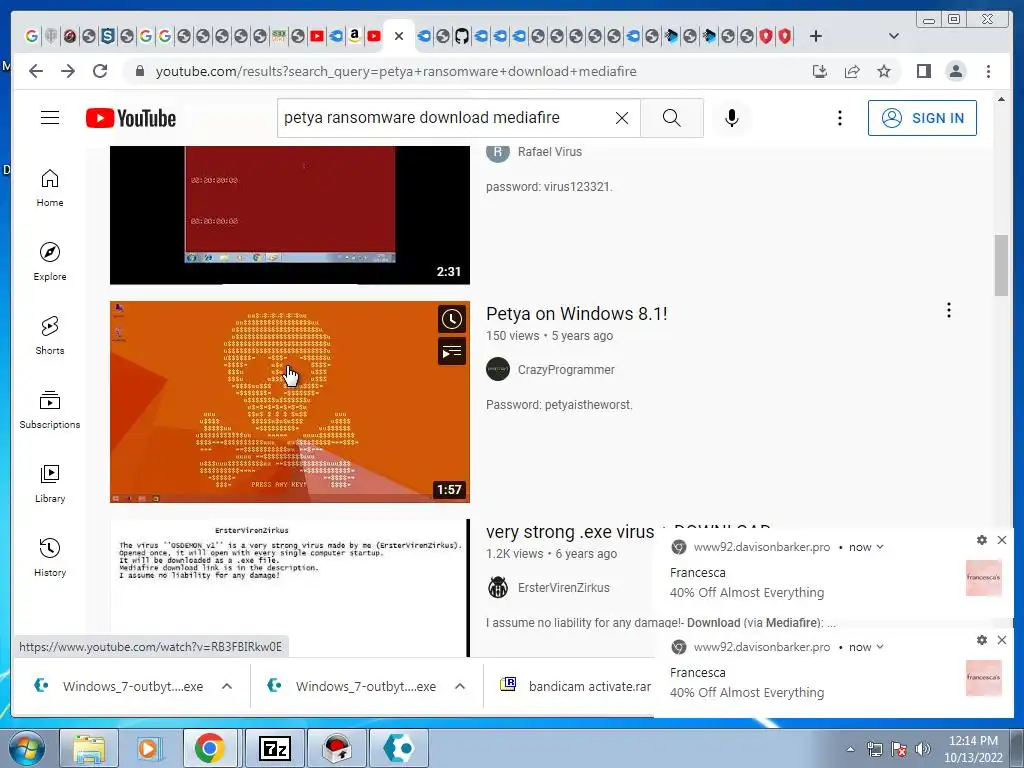The width and height of the screenshot is (1024, 768).
Task: Expand the tab search chevron
Action: (894, 36)
